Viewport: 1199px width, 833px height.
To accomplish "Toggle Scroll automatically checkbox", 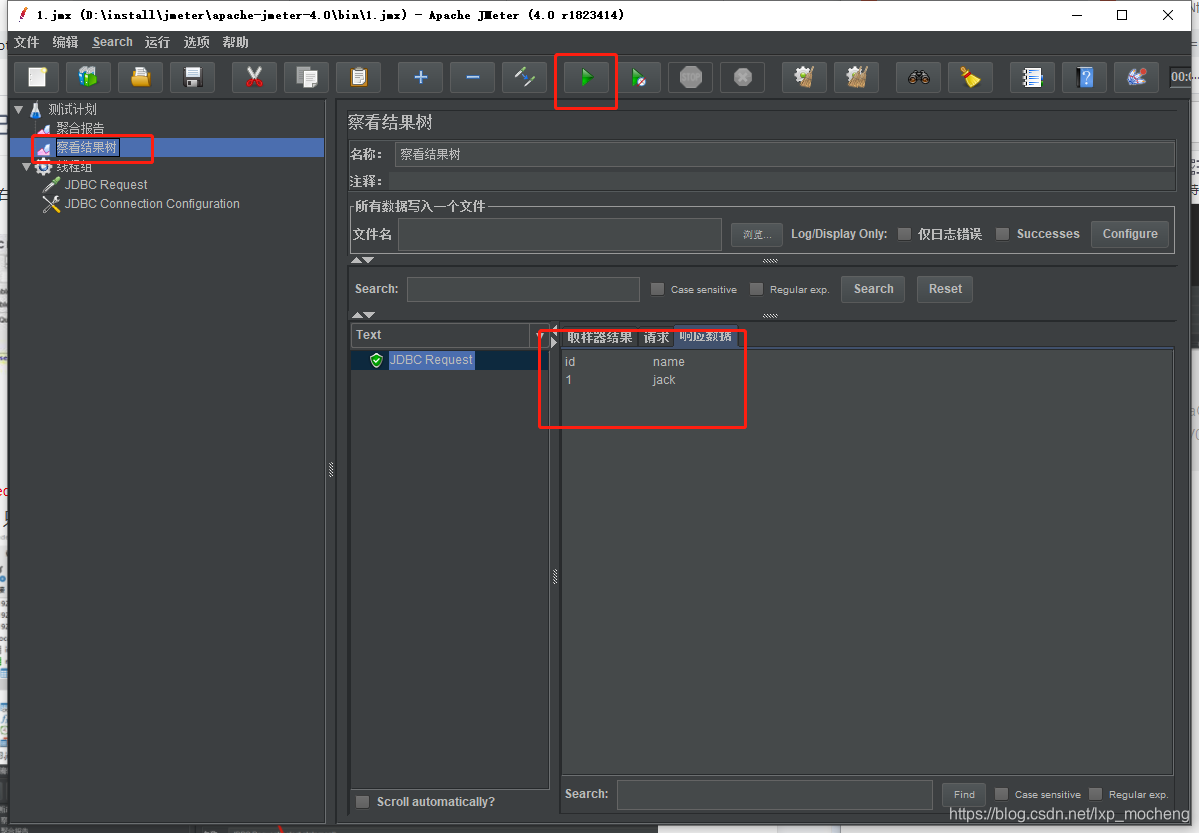I will coord(363,802).
